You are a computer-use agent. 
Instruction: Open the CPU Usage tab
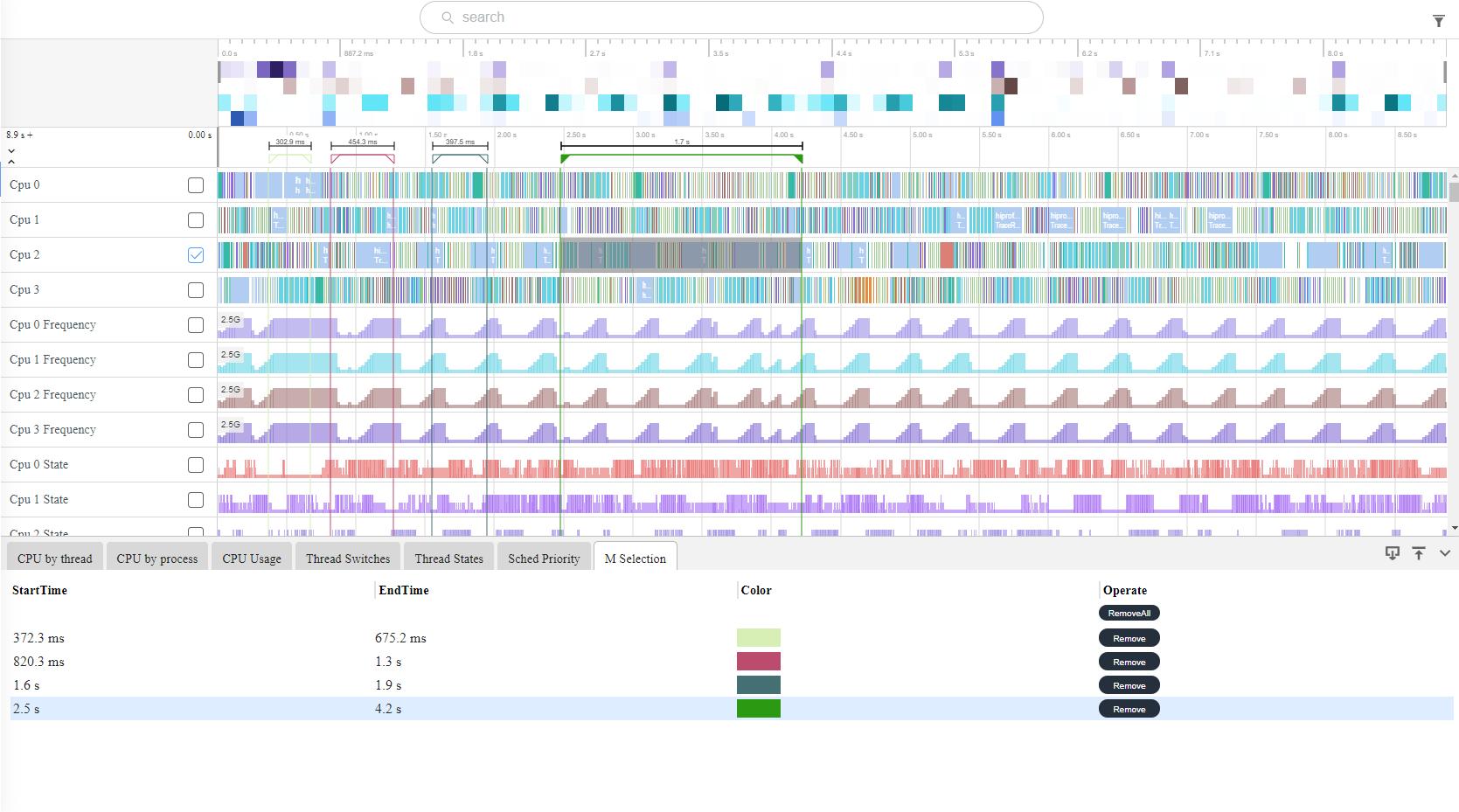252,559
